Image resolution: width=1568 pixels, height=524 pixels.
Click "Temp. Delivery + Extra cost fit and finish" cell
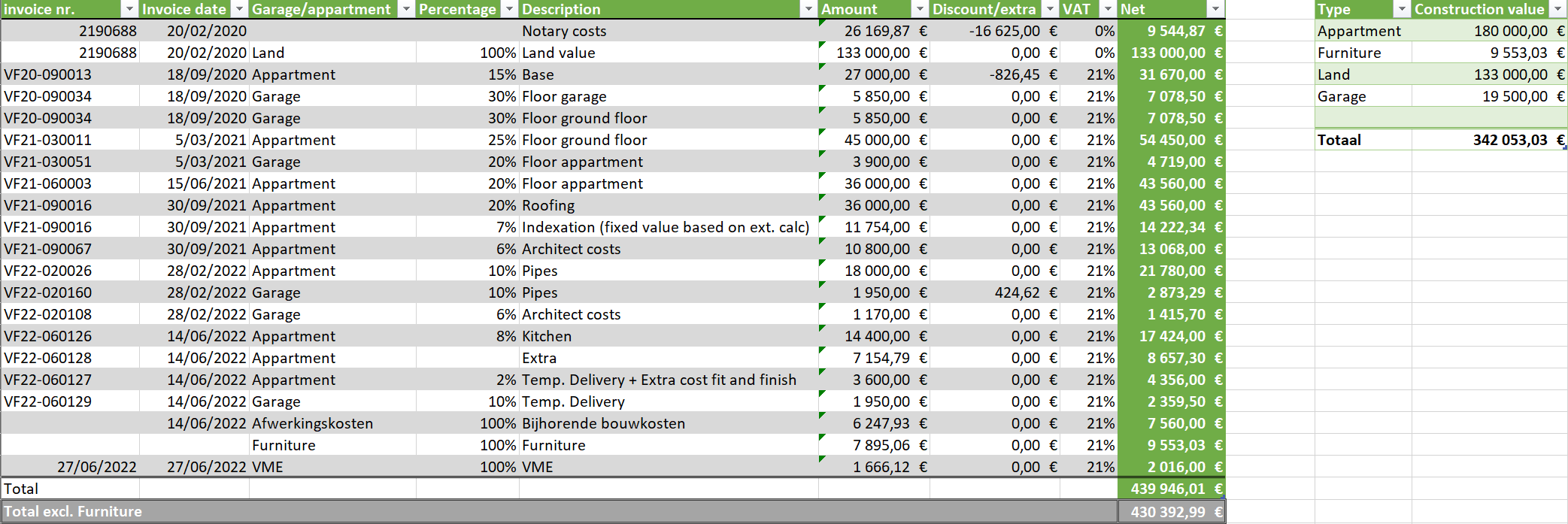pyautogui.click(x=669, y=380)
